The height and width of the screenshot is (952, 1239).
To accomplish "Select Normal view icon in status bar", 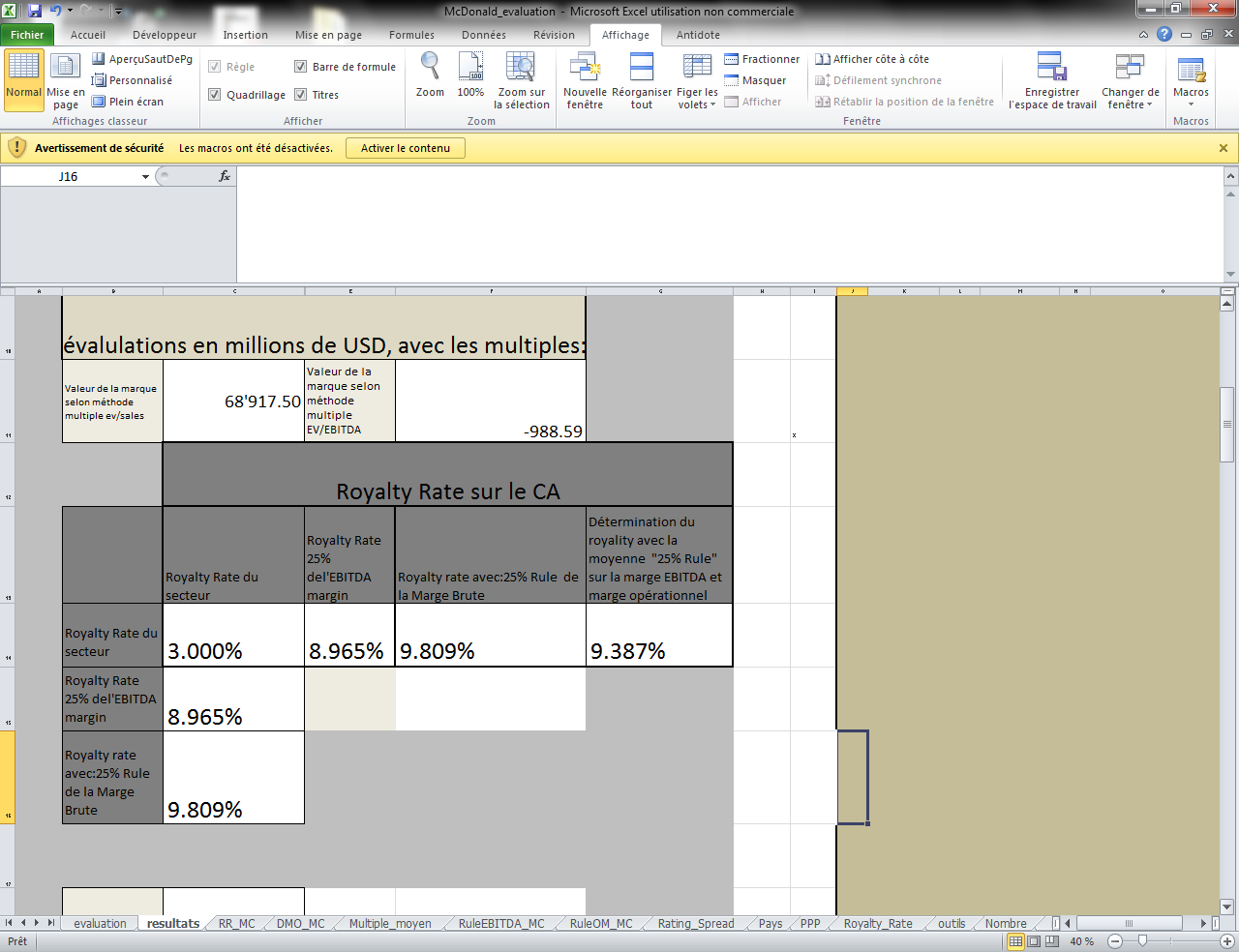I will click(1015, 940).
